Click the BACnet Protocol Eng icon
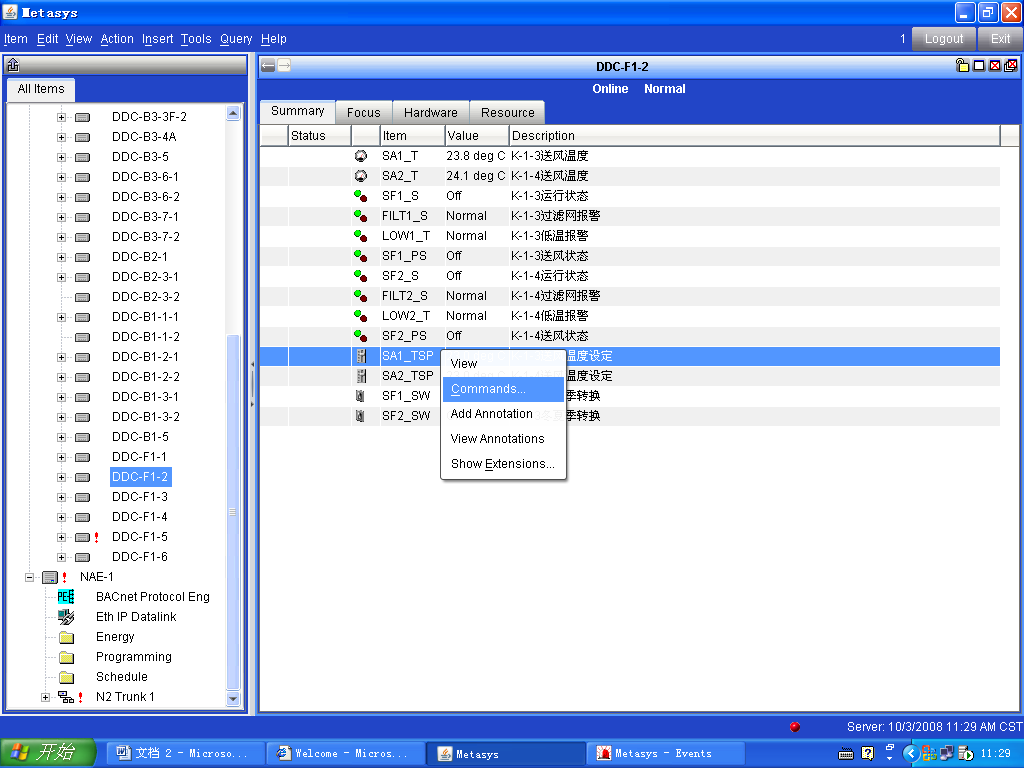This screenshot has width=1024, height=768. [66, 597]
